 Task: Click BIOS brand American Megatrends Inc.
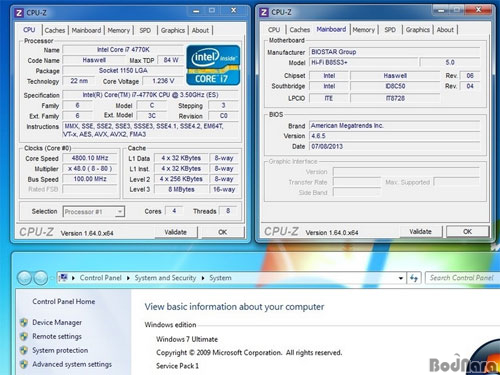(x=394, y=126)
